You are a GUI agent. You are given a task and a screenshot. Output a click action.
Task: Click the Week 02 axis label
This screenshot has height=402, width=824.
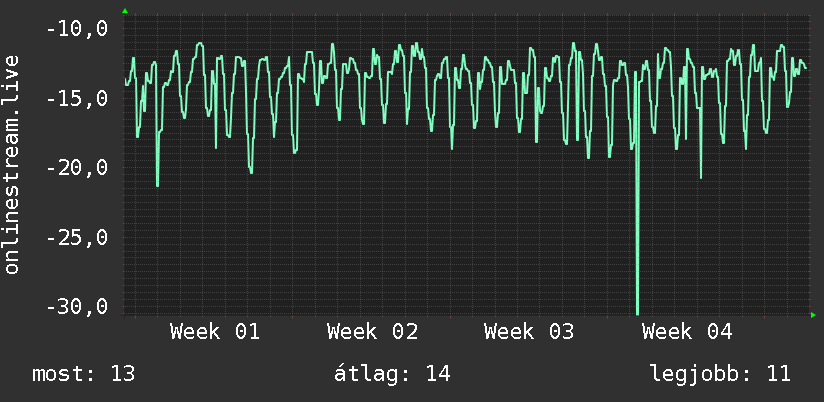click(x=373, y=332)
